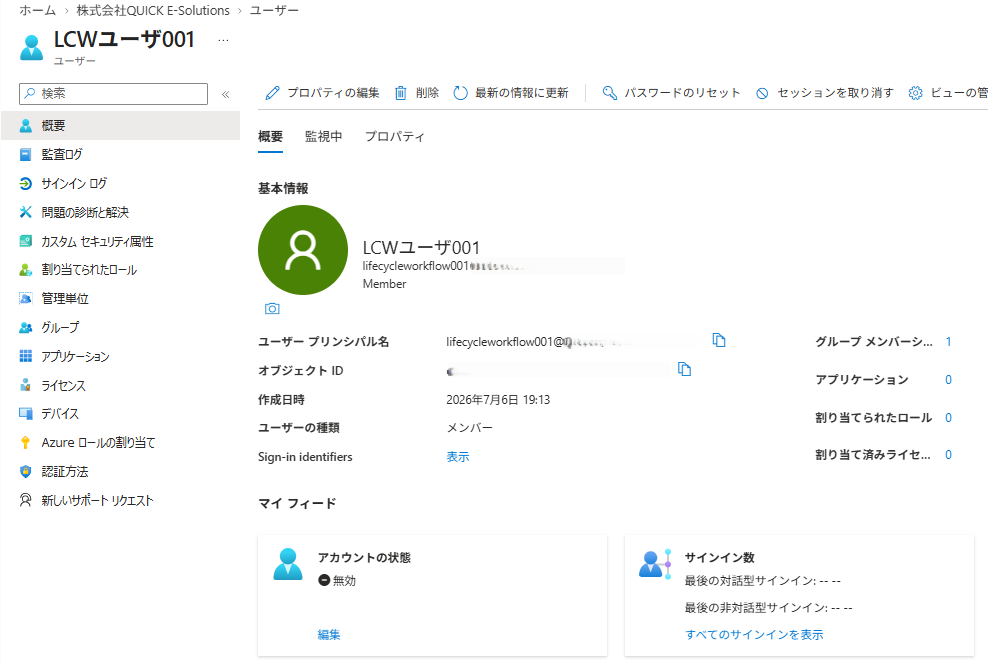Select the 概要 tab
This screenshot has width=988, height=664.
[x=270, y=137]
